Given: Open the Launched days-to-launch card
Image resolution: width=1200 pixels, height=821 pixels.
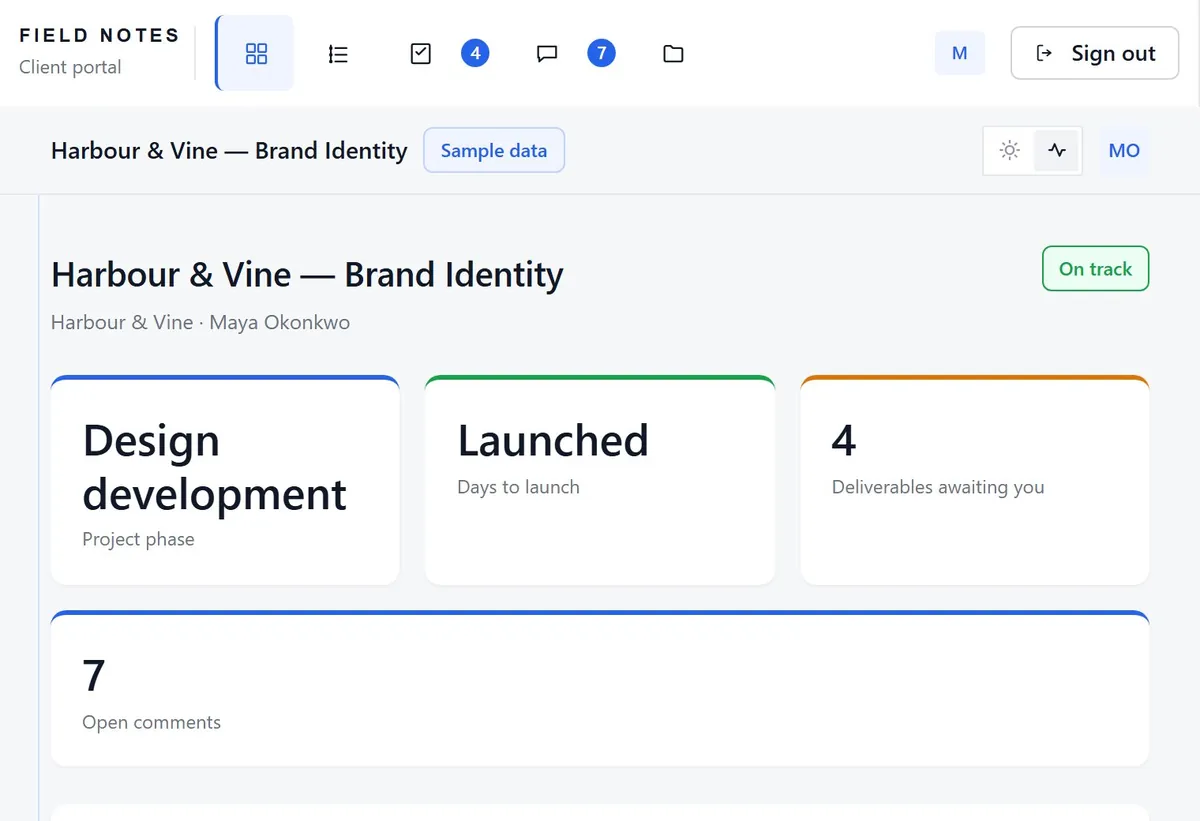Looking at the screenshot, I should point(600,480).
